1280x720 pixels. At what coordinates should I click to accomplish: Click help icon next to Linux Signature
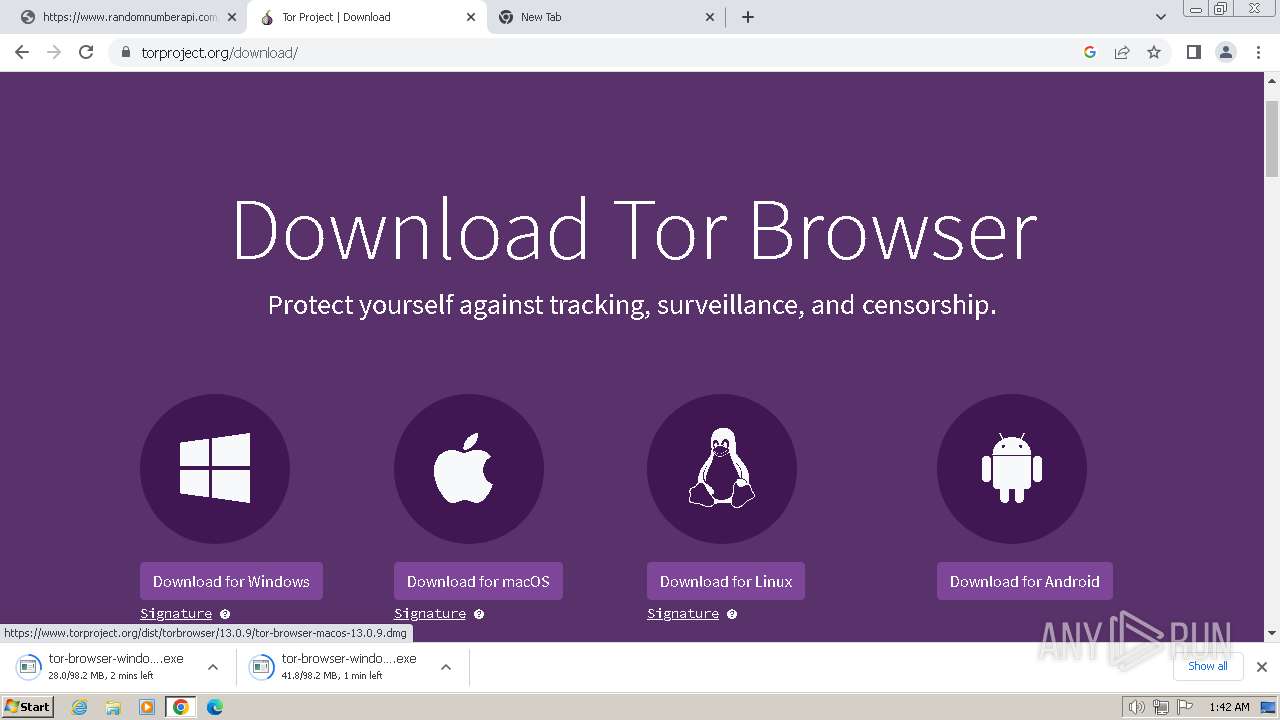[732, 614]
